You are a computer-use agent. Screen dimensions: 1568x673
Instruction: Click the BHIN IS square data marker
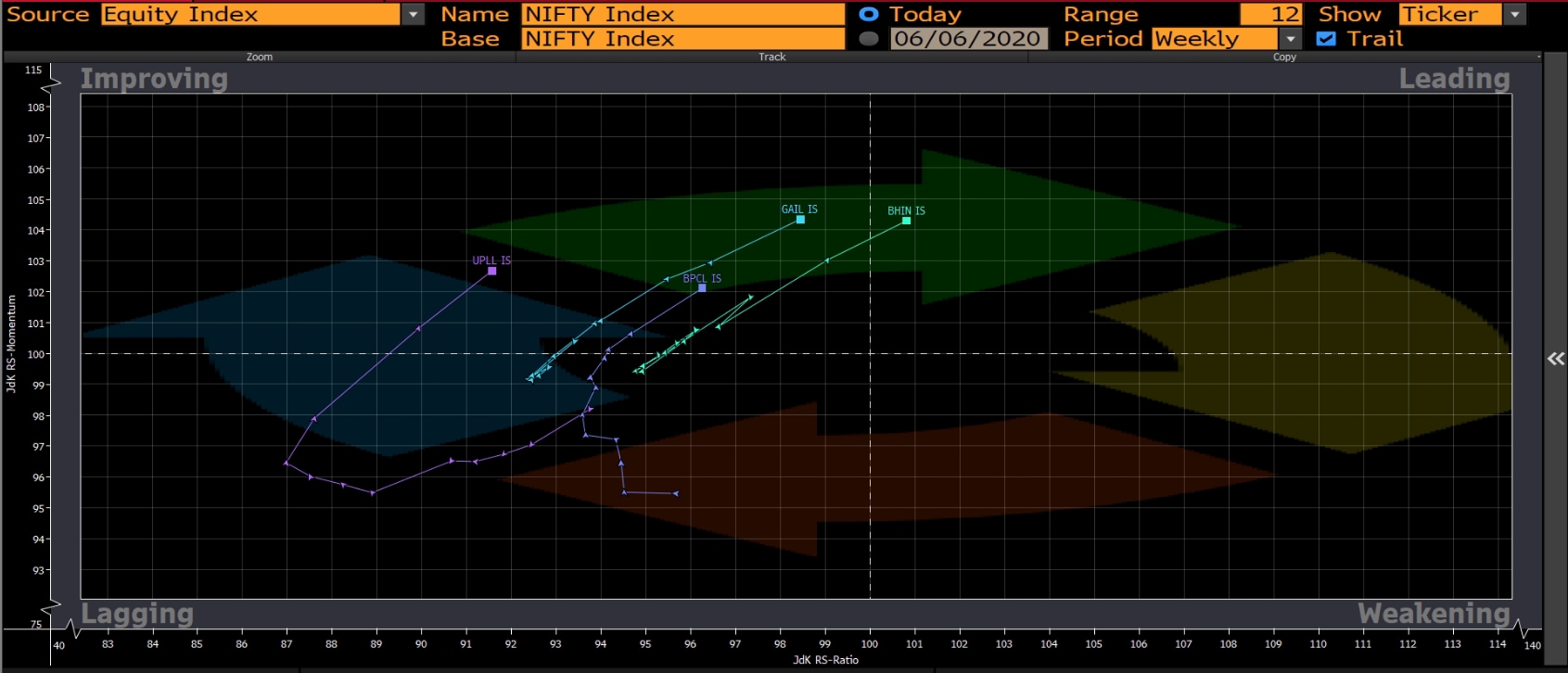click(906, 221)
